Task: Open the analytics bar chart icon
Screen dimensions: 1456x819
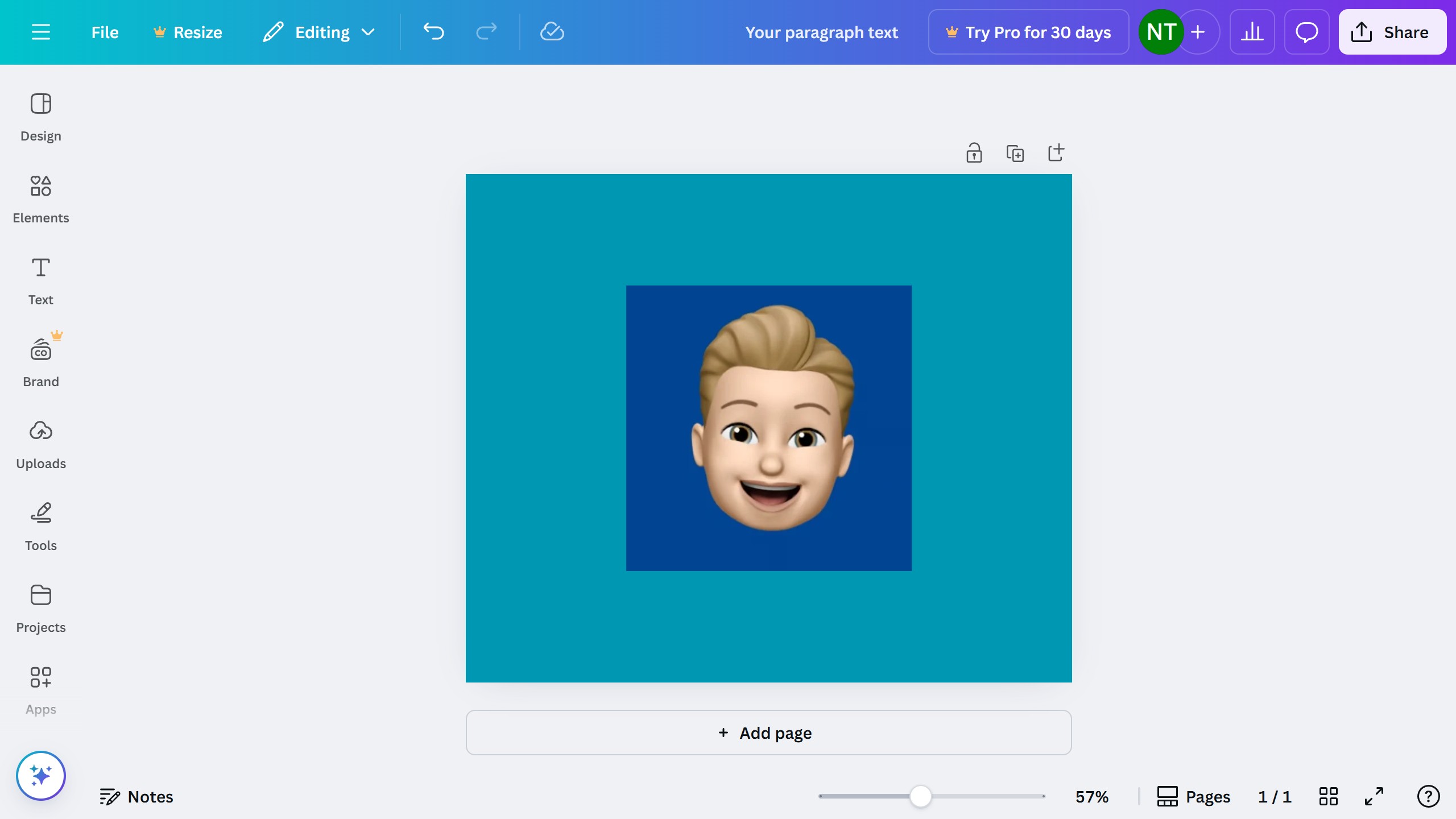Action: click(x=1252, y=32)
